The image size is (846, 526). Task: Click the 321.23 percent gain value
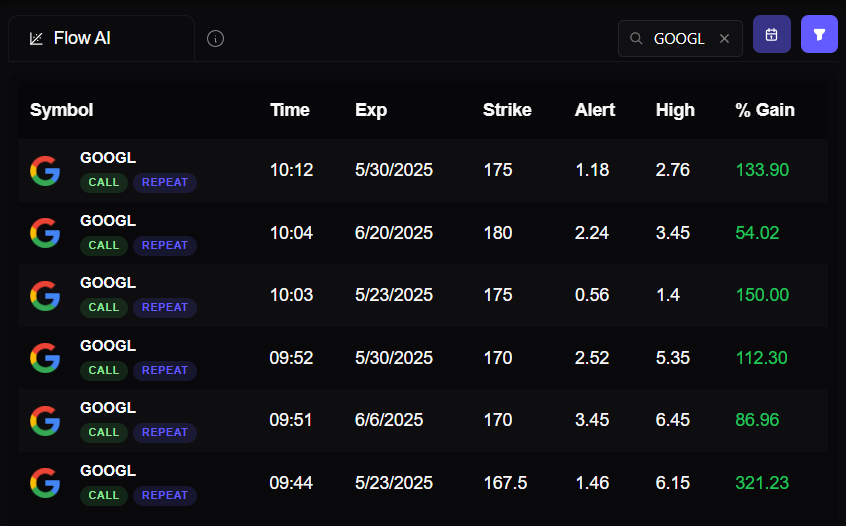point(762,483)
